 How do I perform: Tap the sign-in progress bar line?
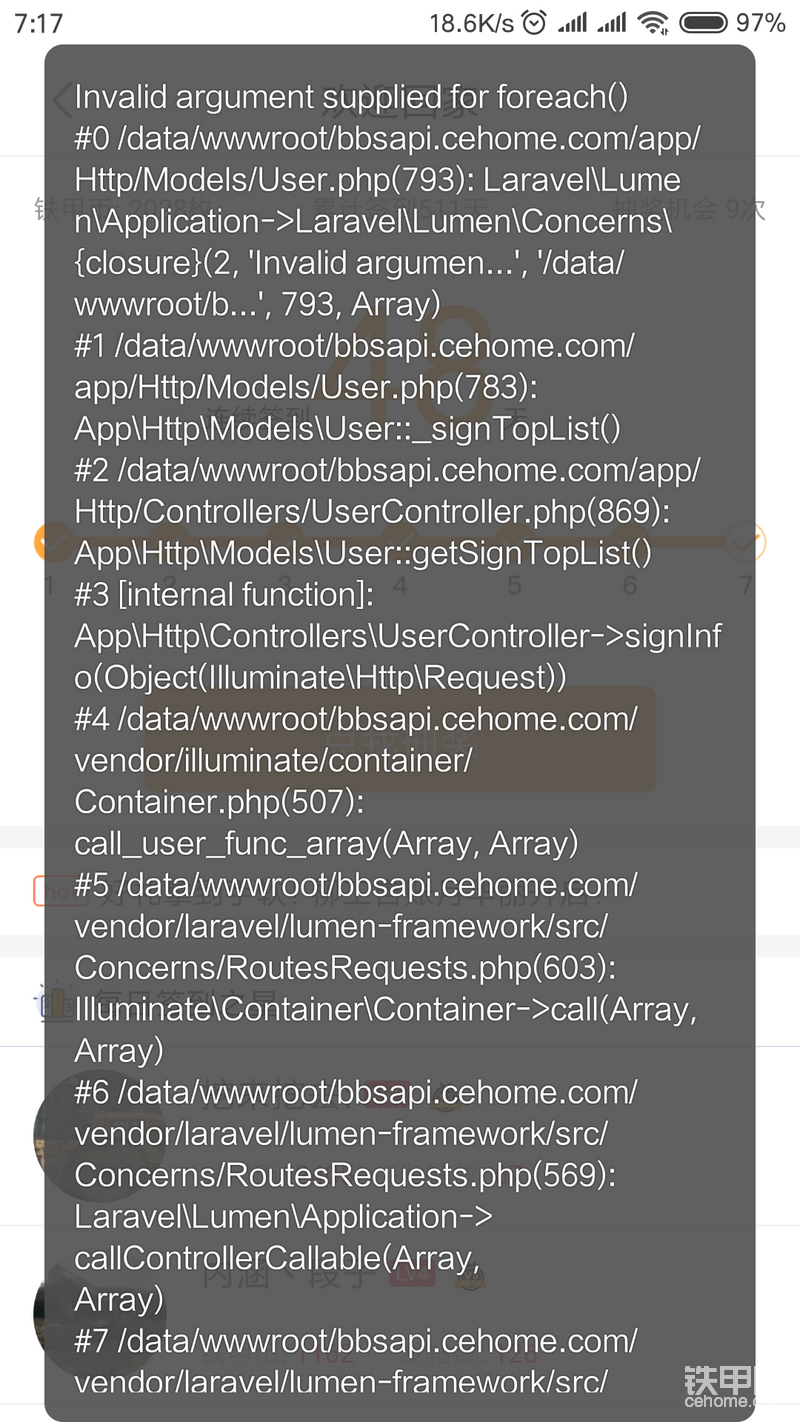tap(400, 542)
